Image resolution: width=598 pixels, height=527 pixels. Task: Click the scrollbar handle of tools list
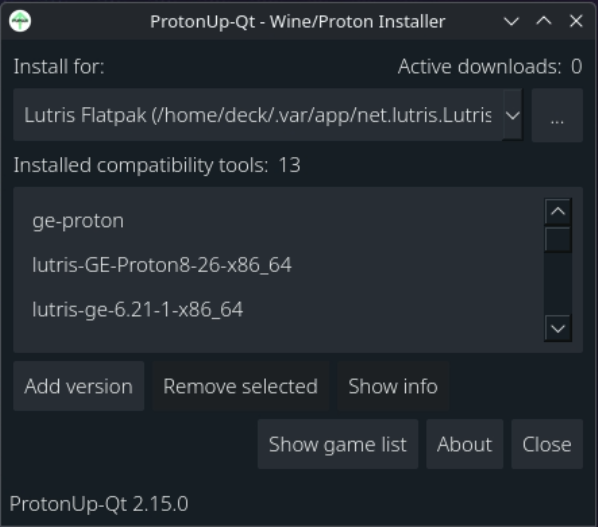pos(558,240)
